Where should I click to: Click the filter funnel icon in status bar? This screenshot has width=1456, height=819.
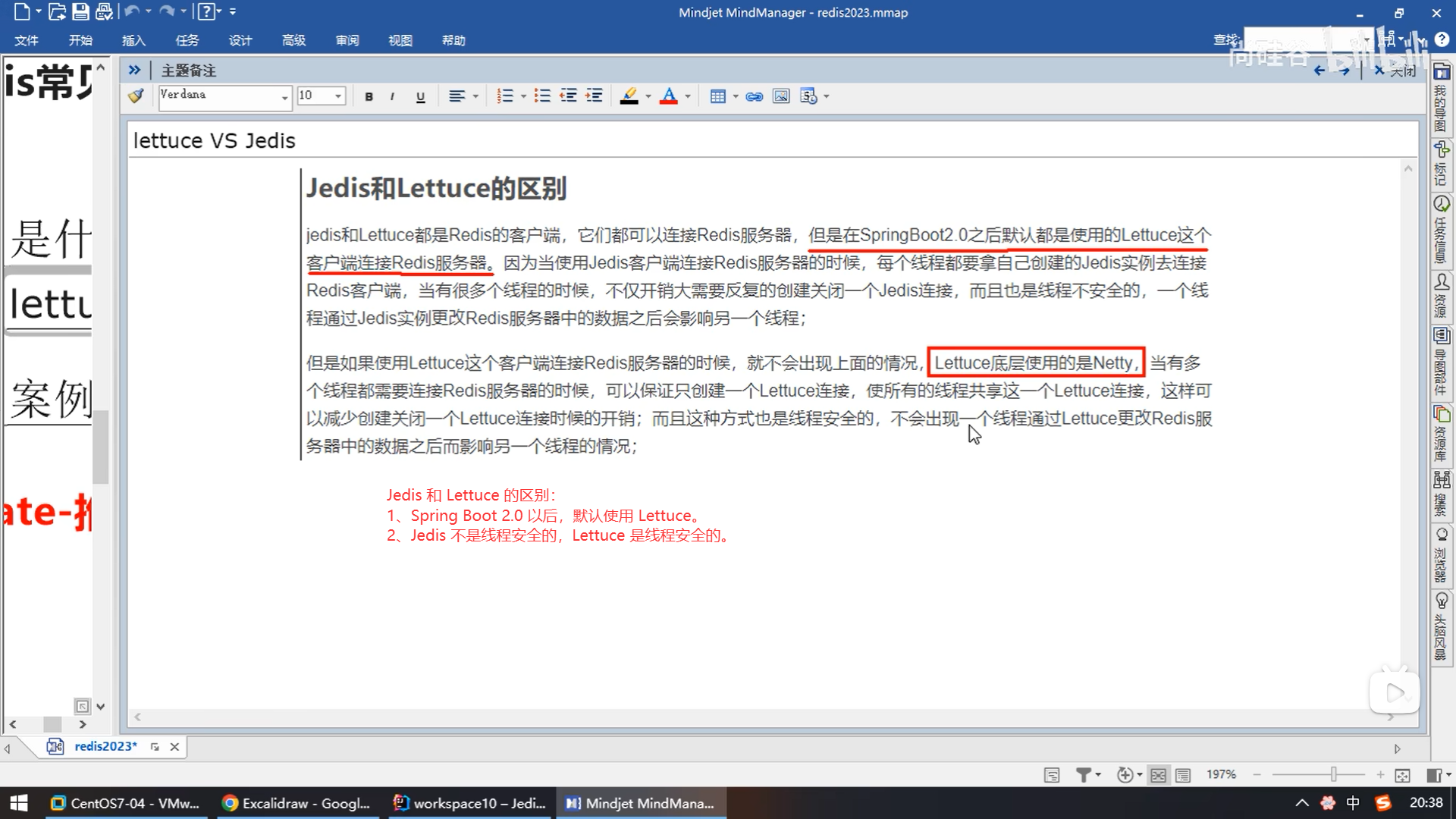(x=1084, y=774)
